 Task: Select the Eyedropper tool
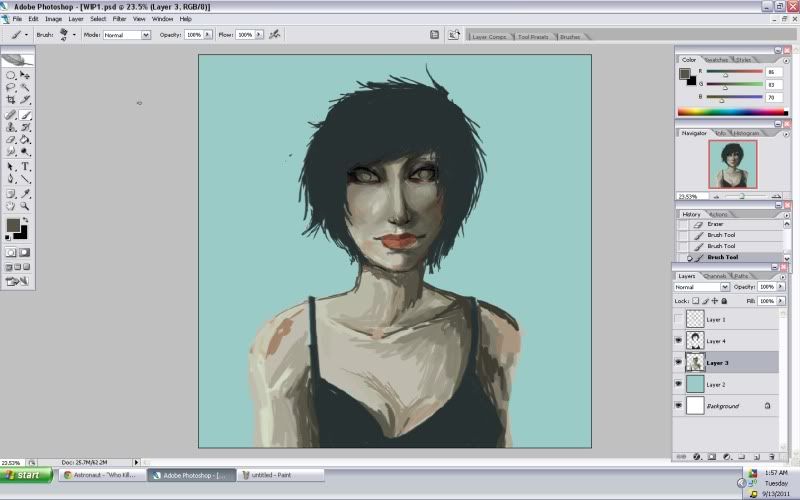[25, 192]
